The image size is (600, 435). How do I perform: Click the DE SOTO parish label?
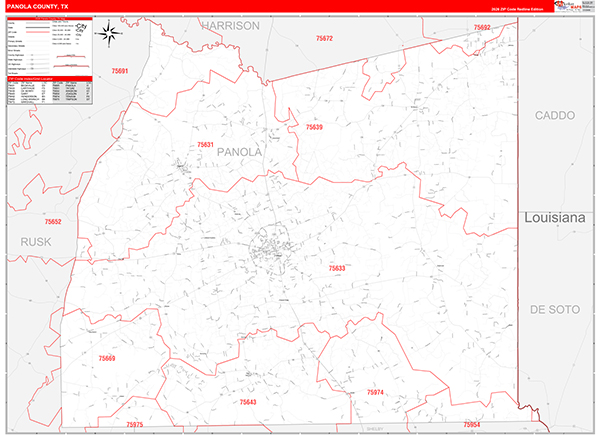click(555, 309)
